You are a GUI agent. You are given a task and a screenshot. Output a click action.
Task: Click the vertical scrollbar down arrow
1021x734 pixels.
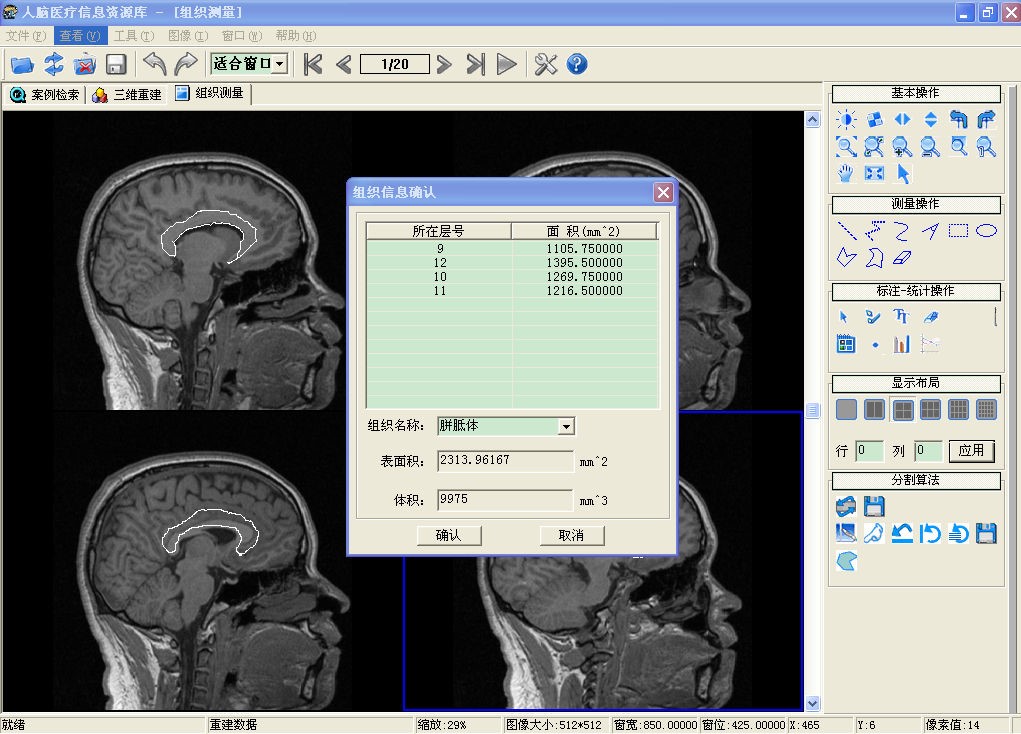click(812, 703)
